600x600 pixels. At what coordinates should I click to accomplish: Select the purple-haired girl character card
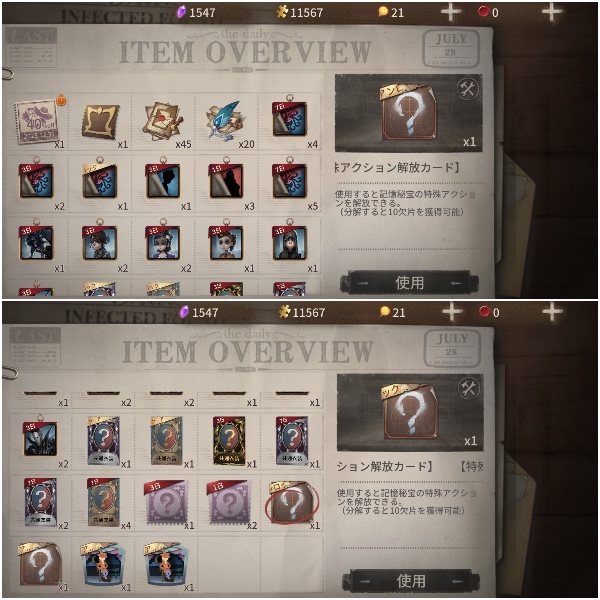coord(163,243)
